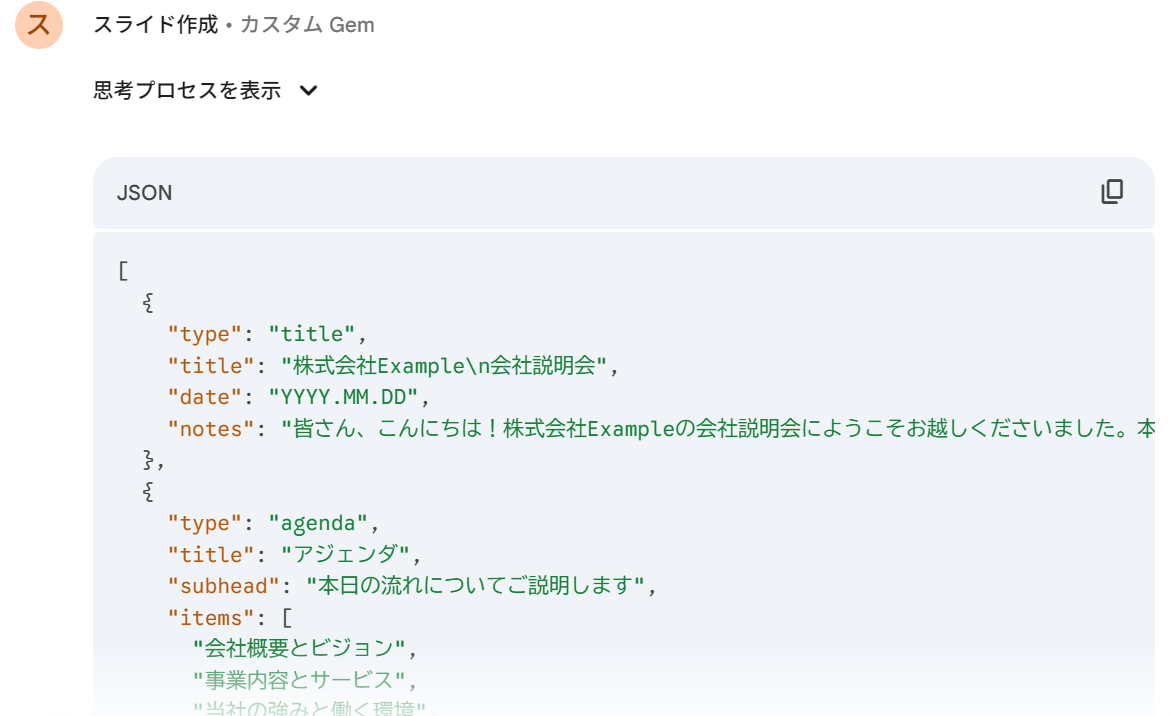This screenshot has width=1171, height=716.
Task: Click the JSON language label in code header
Action: click(x=145, y=193)
